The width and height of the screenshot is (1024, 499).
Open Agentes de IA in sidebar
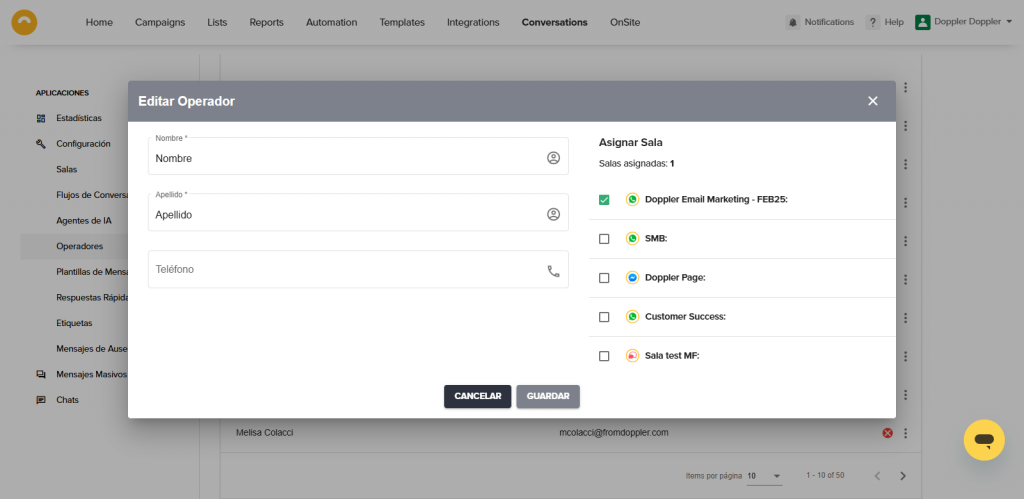tap(84, 221)
